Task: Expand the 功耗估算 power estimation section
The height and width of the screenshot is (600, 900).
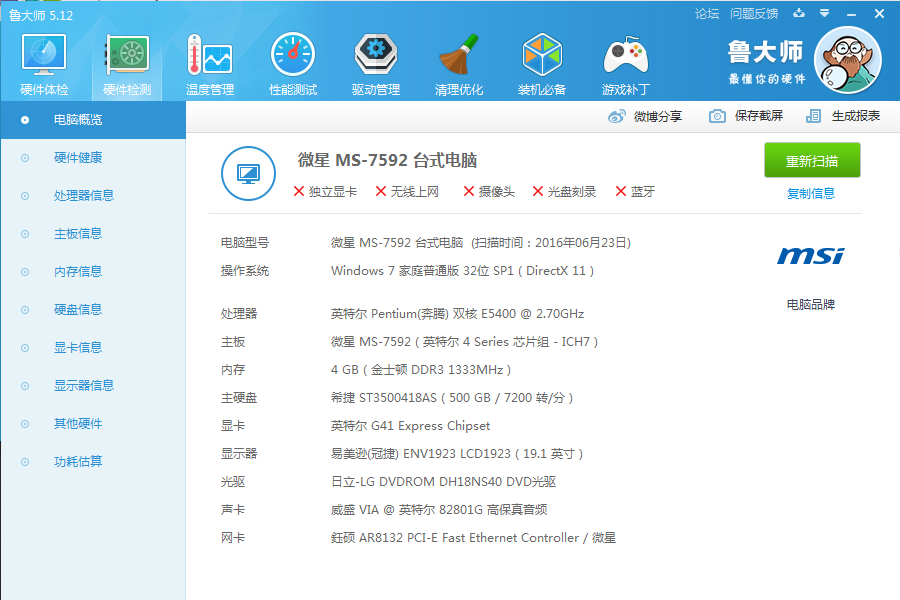Action: point(64,461)
